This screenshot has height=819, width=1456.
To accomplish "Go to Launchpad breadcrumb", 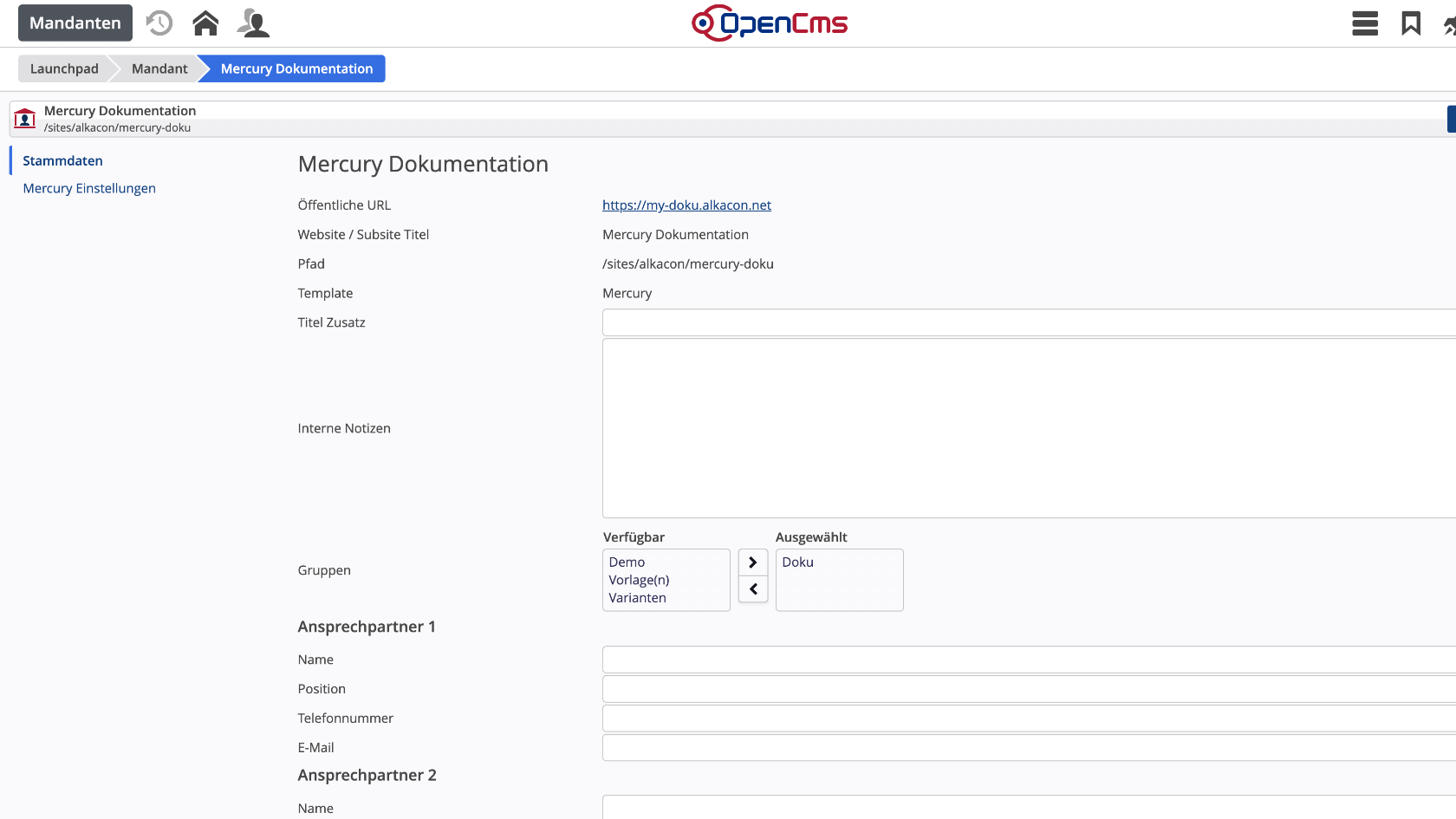I will tap(64, 69).
